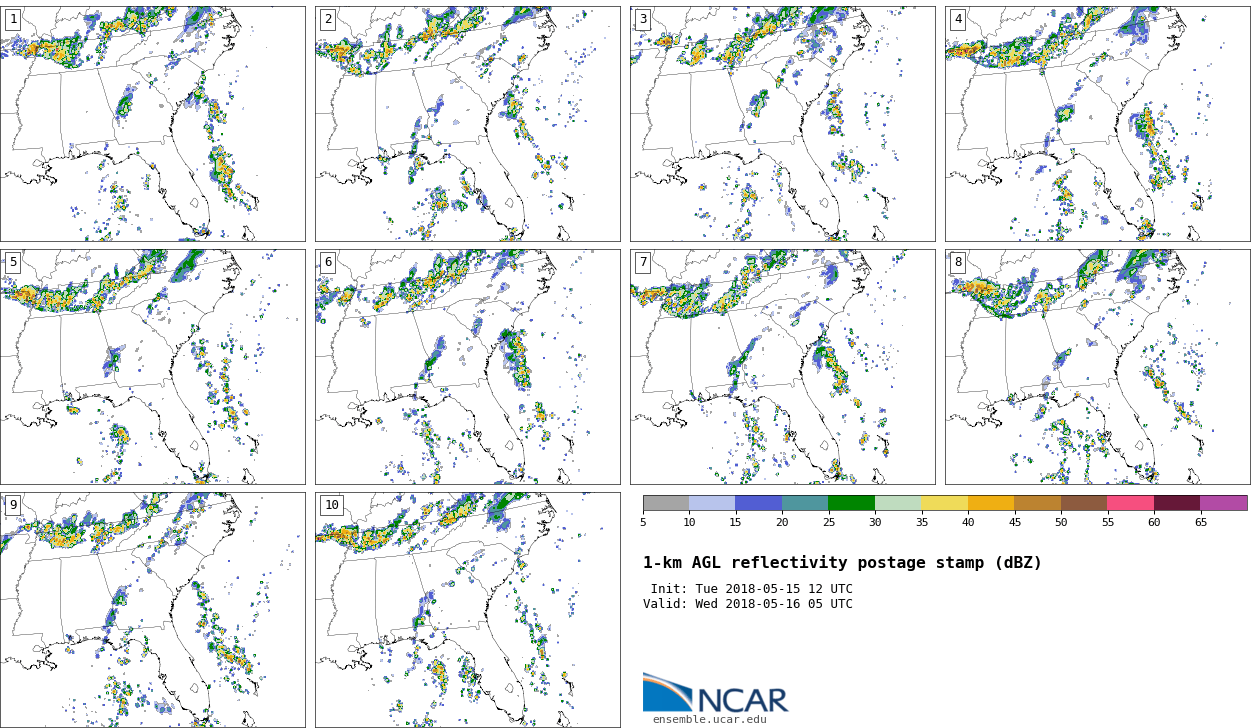Click the maroon 60-65 dBZ swatch

tap(1177, 503)
